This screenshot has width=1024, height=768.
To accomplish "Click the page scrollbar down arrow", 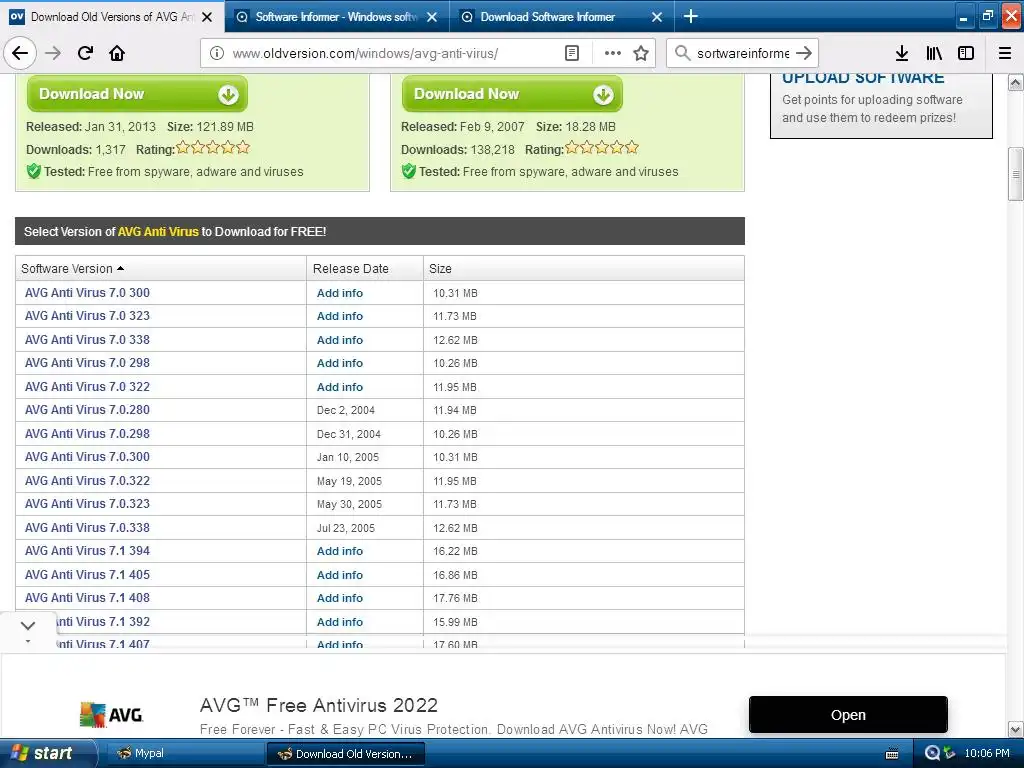I will coord(1016,729).
